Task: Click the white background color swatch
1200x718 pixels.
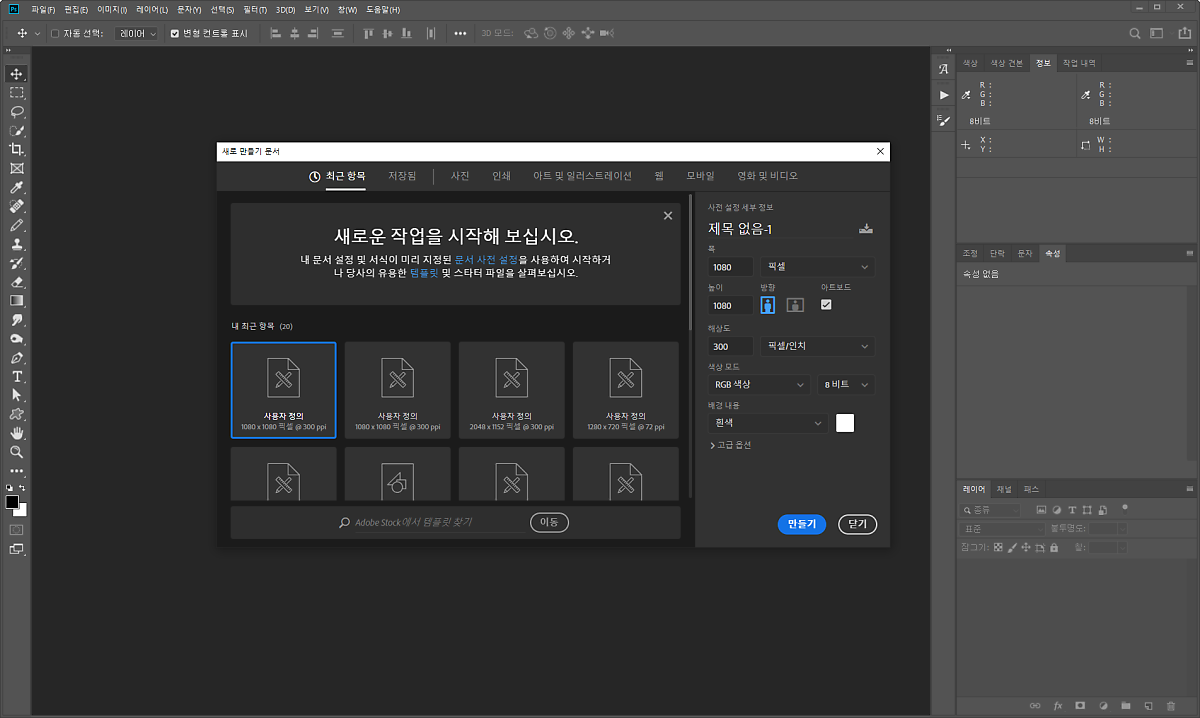Action: [845, 423]
